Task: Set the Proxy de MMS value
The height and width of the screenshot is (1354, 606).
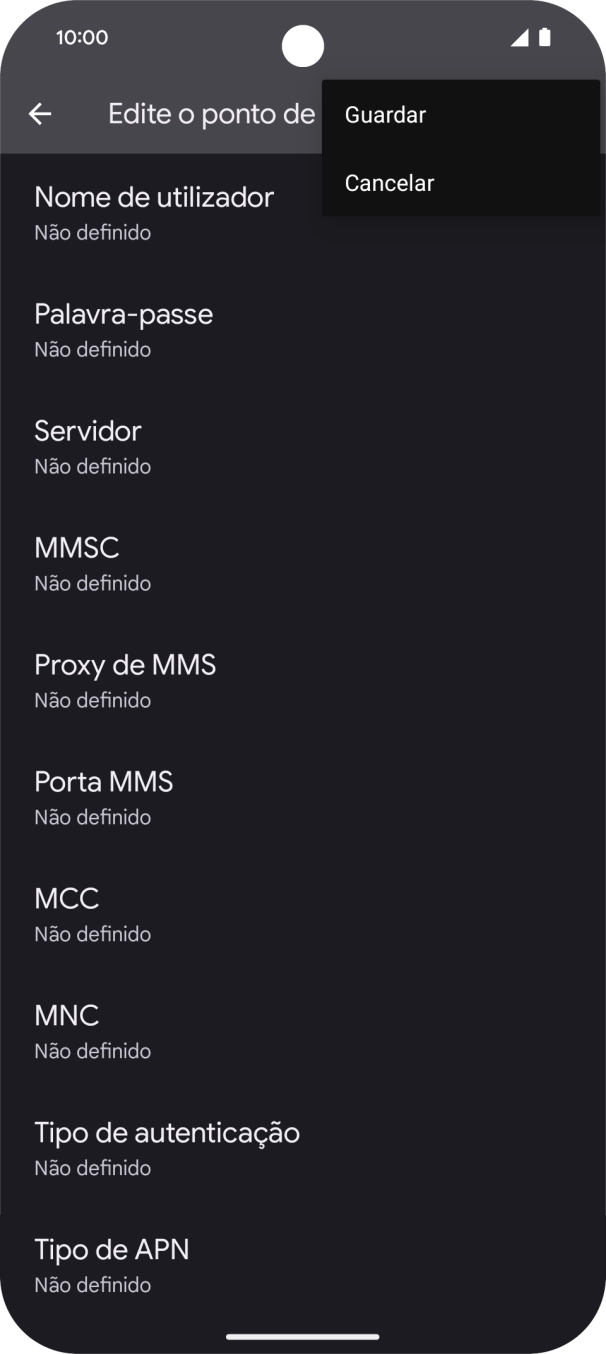Action: tap(125, 678)
